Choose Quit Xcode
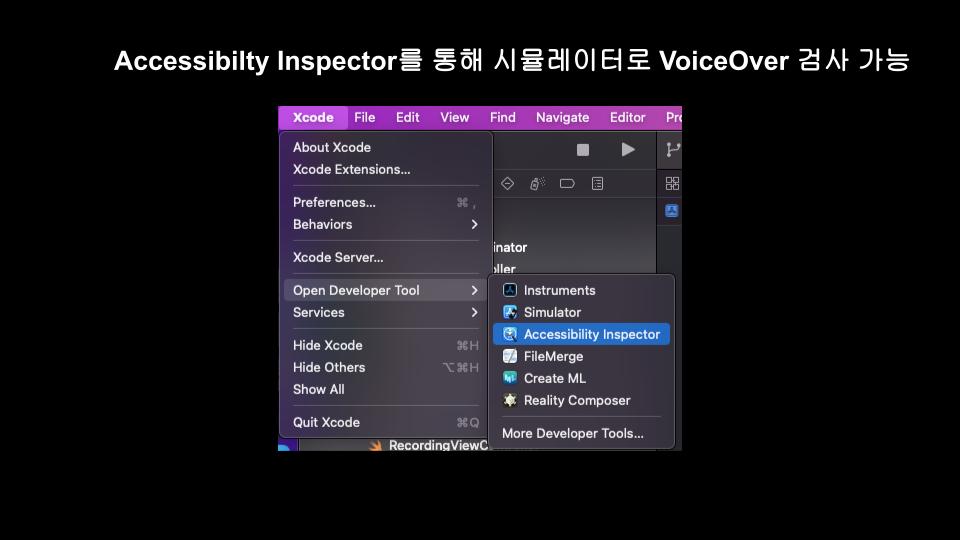Viewport: 960px width, 540px height. point(386,423)
